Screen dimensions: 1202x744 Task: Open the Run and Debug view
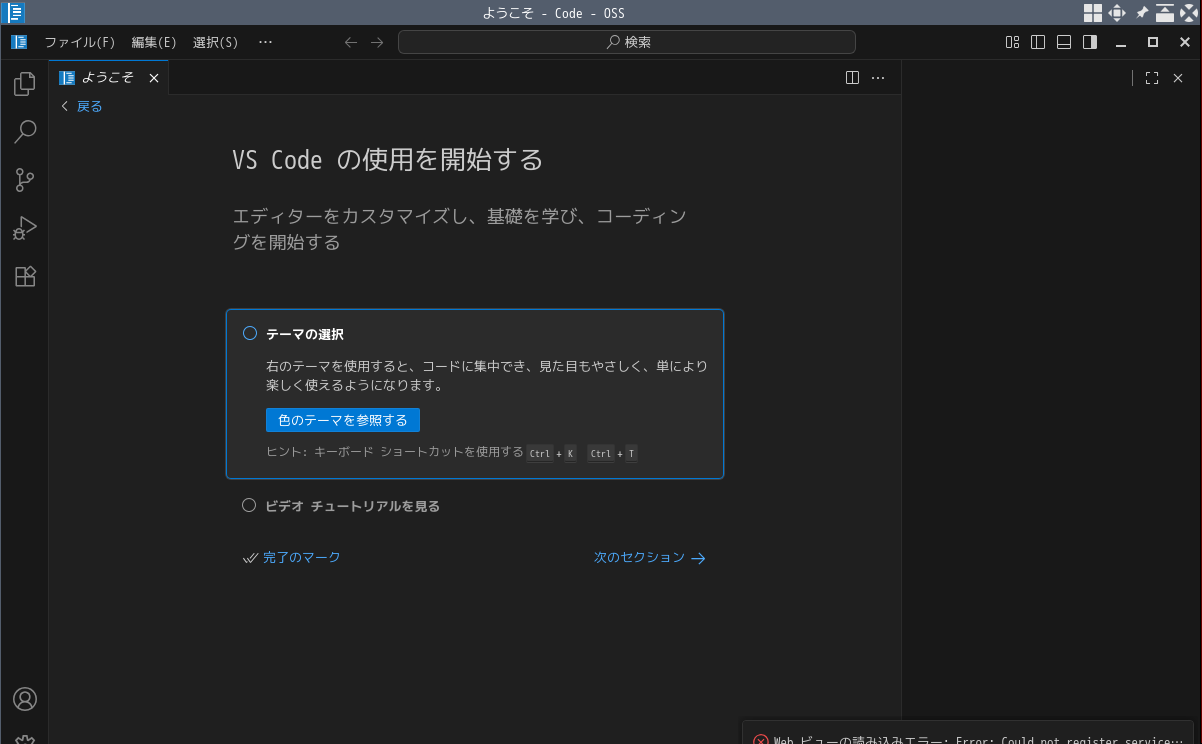coord(24,228)
